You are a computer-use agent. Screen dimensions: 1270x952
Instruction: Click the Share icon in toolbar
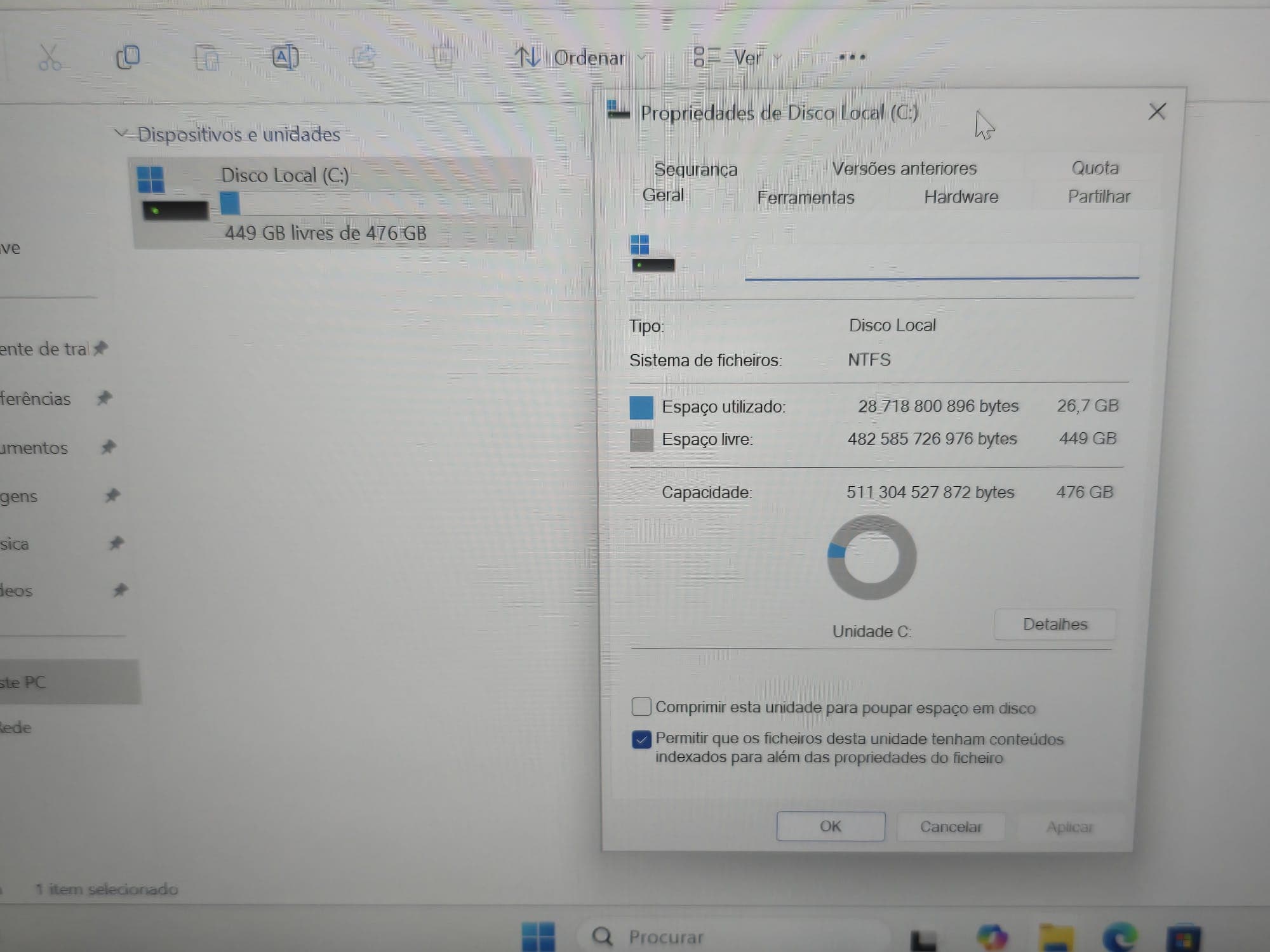[x=364, y=57]
